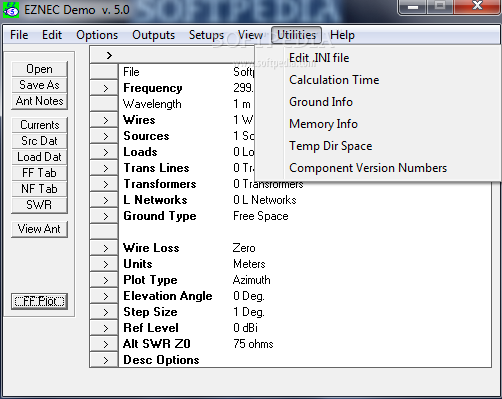The image size is (502, 399).
Task: Select Temp Dir Space menu entry
Action: point(377,146)
